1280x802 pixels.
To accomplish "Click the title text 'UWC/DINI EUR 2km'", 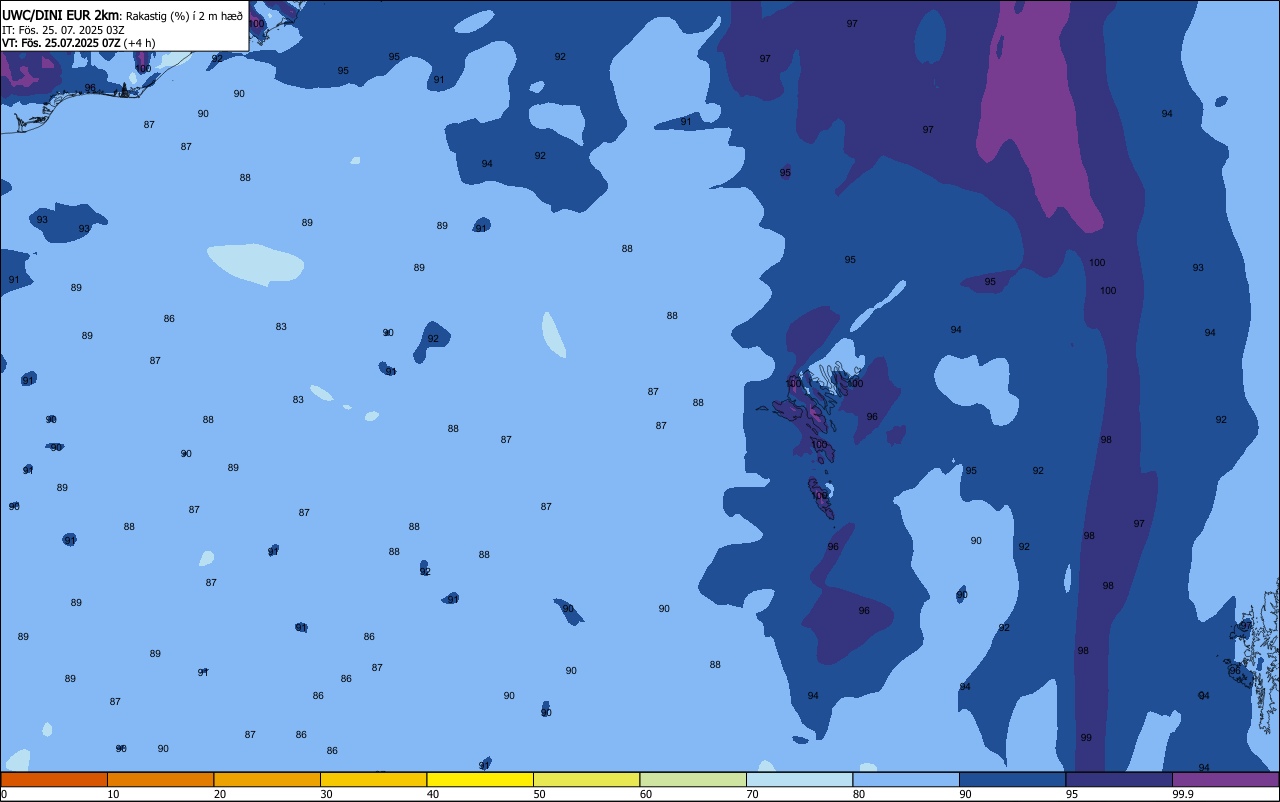I will 60,15.
